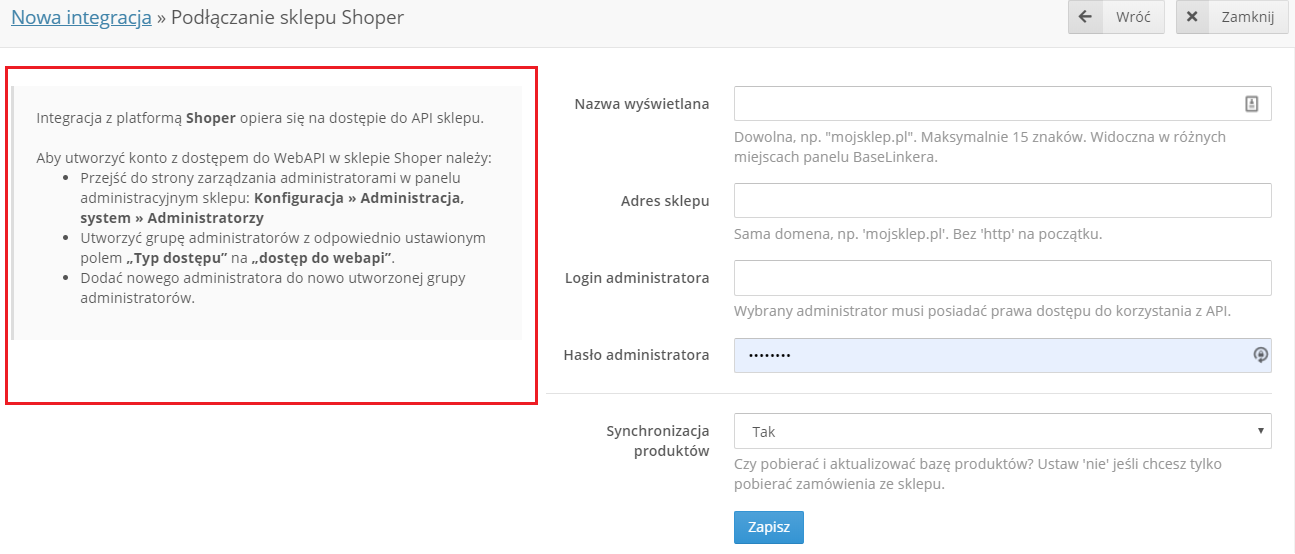Click the X icon on Zamknij button
Screen dimensions: 1295x554
click(x=1192, y=17)
